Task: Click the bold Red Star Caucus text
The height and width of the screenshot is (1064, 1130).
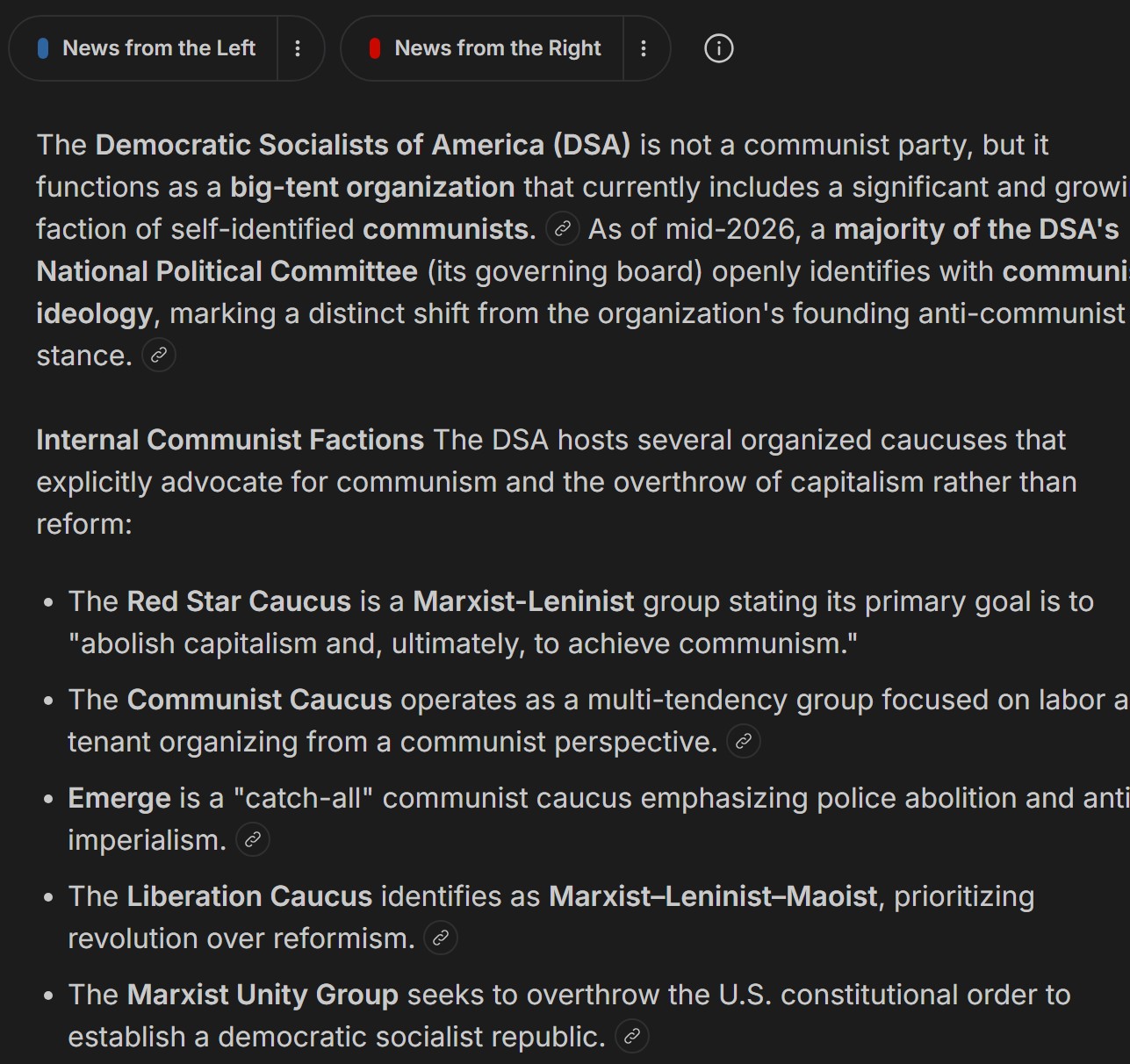Action: tap(239, 601)
